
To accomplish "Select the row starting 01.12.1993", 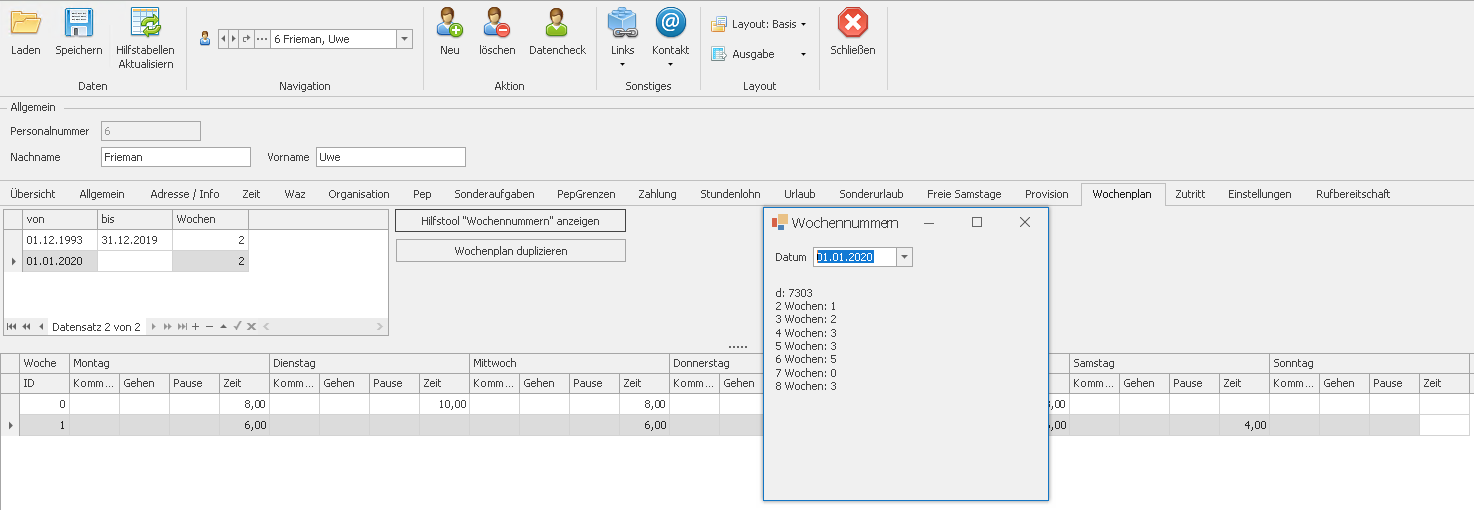I will pos(60,240).
